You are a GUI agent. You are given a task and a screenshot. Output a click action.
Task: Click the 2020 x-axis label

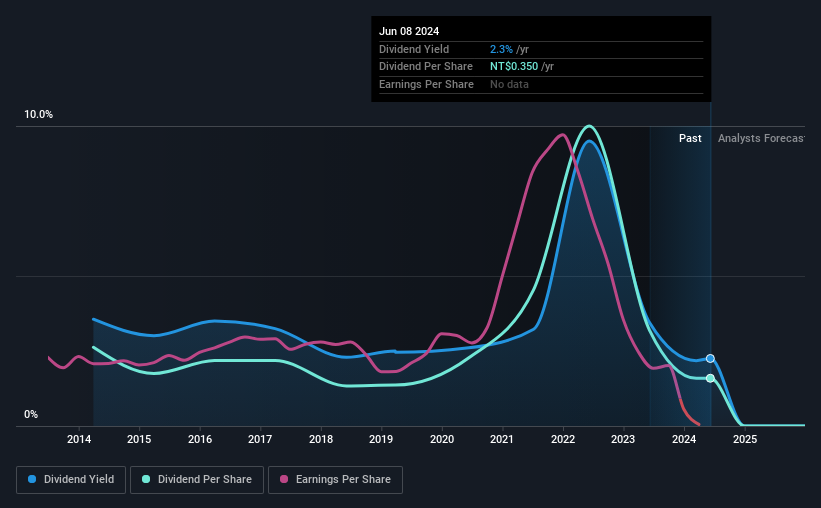click(x=442, y=439)
